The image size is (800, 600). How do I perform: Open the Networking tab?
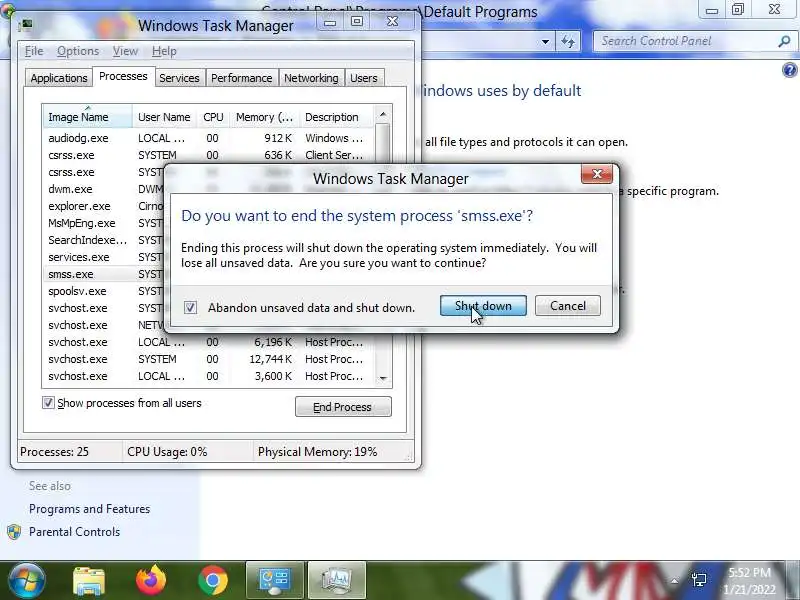tap(311, 78)
